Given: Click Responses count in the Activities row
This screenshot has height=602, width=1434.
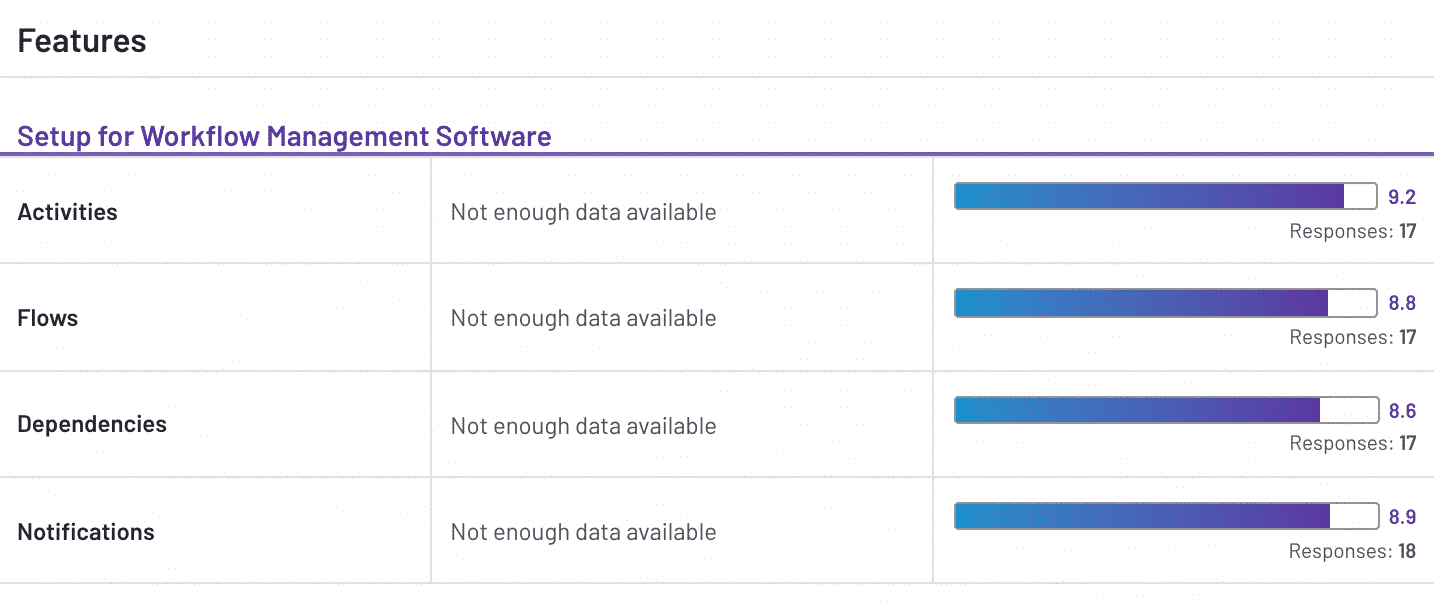Looking at the screenshot, I should pos(1352,232).
